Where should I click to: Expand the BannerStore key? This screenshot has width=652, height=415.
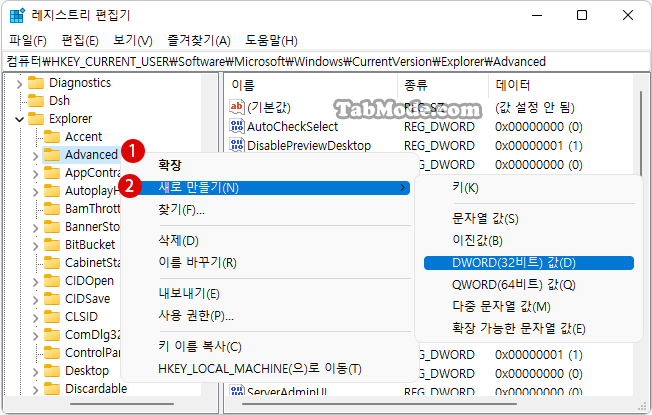(x=35, y=228)
